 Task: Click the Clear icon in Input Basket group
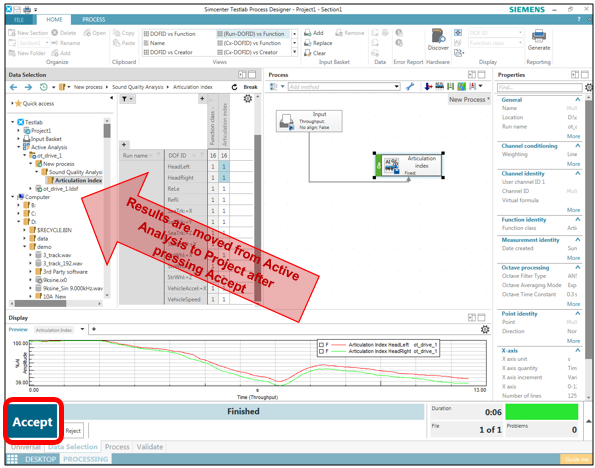tap(308, 53)
